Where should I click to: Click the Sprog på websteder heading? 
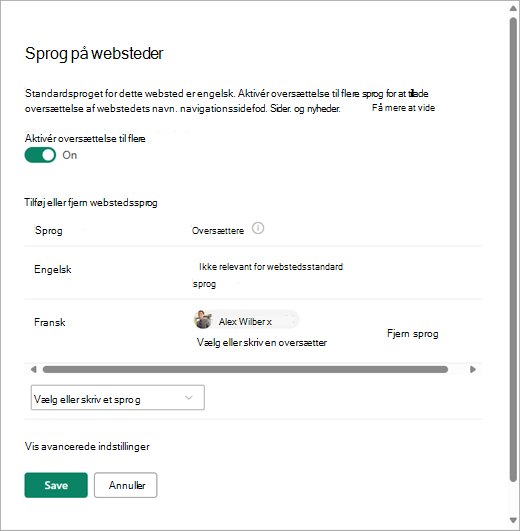tap(94, 54)
